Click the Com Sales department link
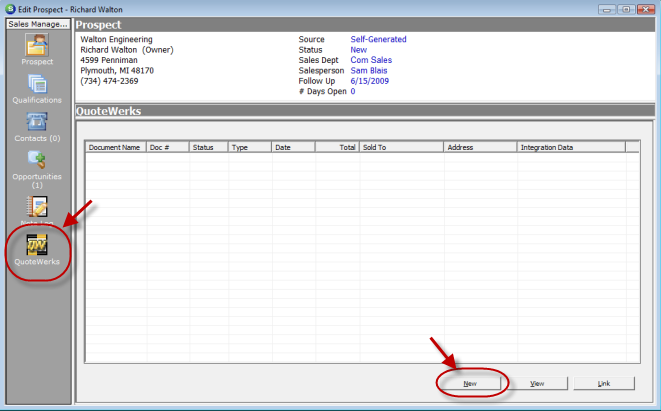The image size is (661, 411). coord(372,60)
